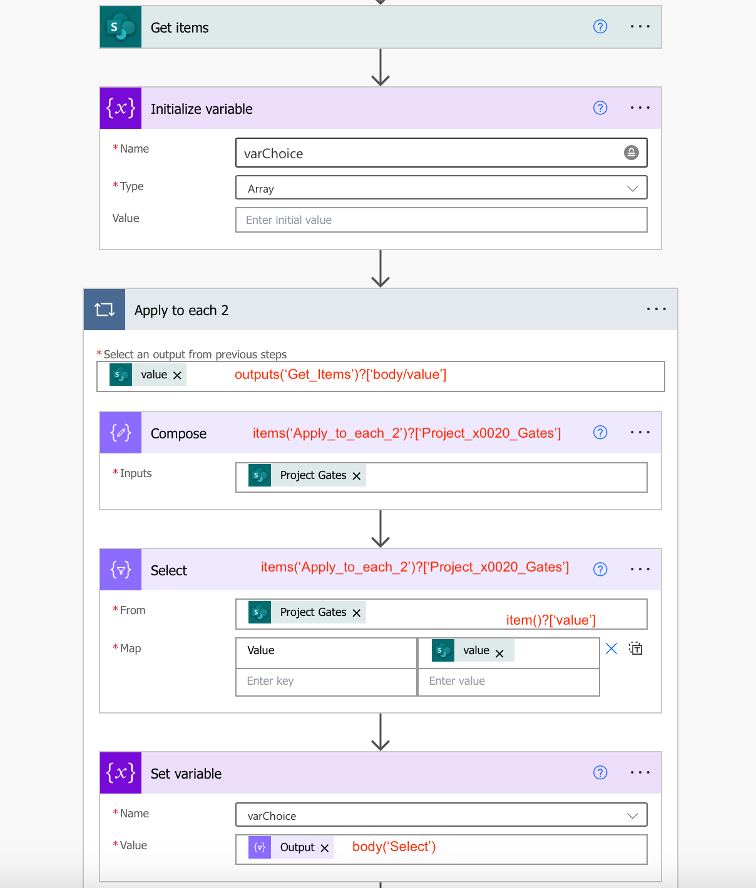Remove the Output token from Set variable
Image resolution: width=756 pixels, height=888 pixels.
click(324, 848)
